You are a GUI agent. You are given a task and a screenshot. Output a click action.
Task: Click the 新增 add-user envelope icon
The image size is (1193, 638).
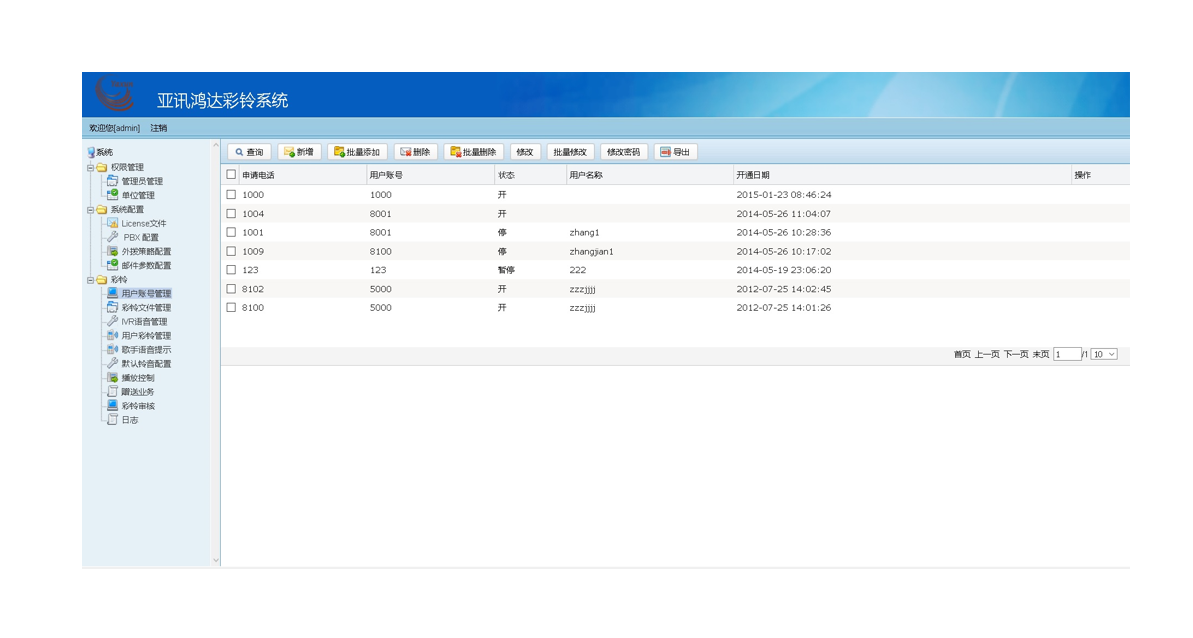[289, 153]
